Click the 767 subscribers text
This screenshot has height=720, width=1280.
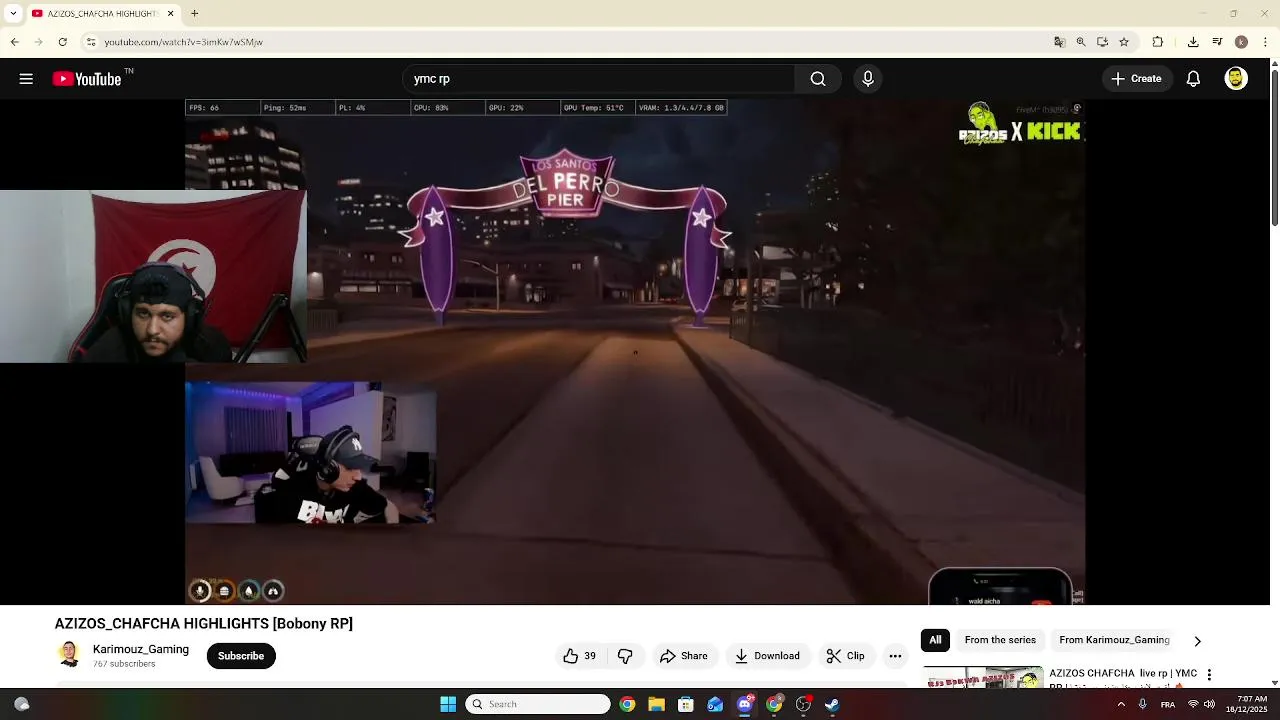[x=124, y=664]
